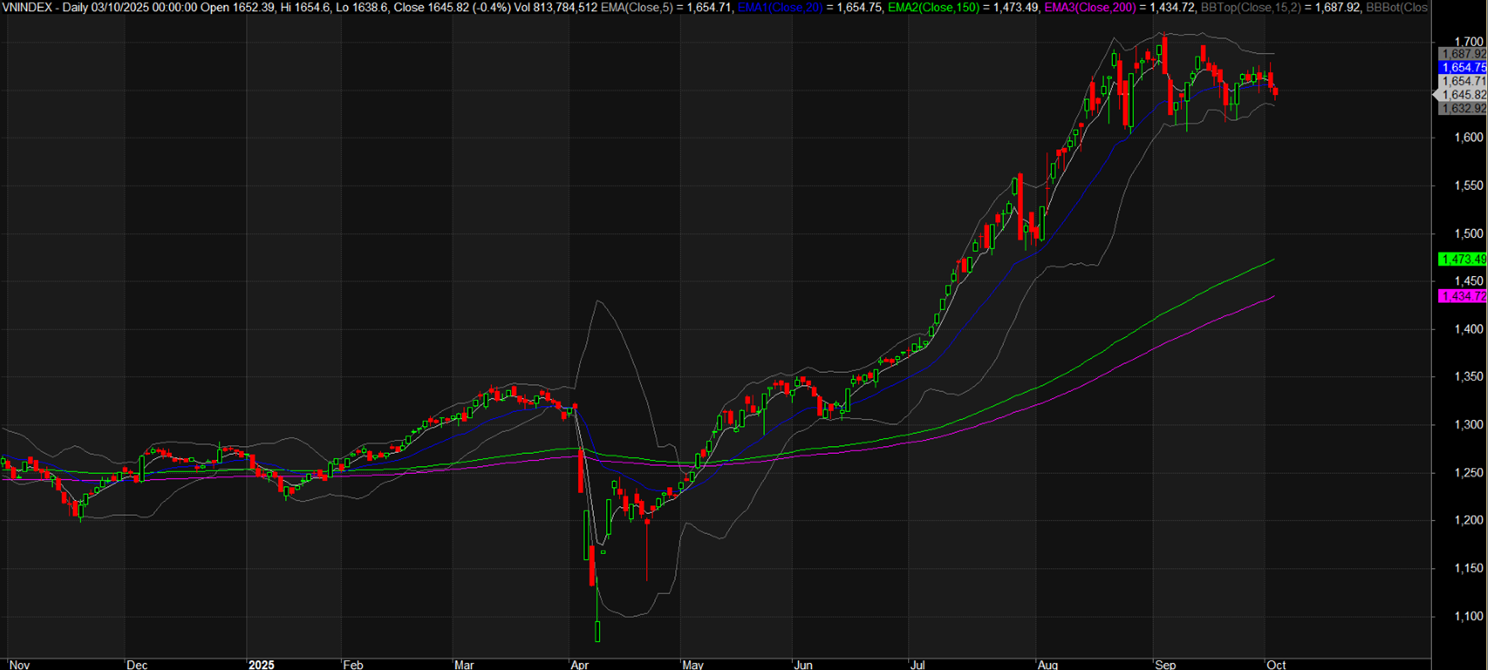
Task: Click the 2025 year label on time axis
Action: pyautogui.click(x=262, y=663)
